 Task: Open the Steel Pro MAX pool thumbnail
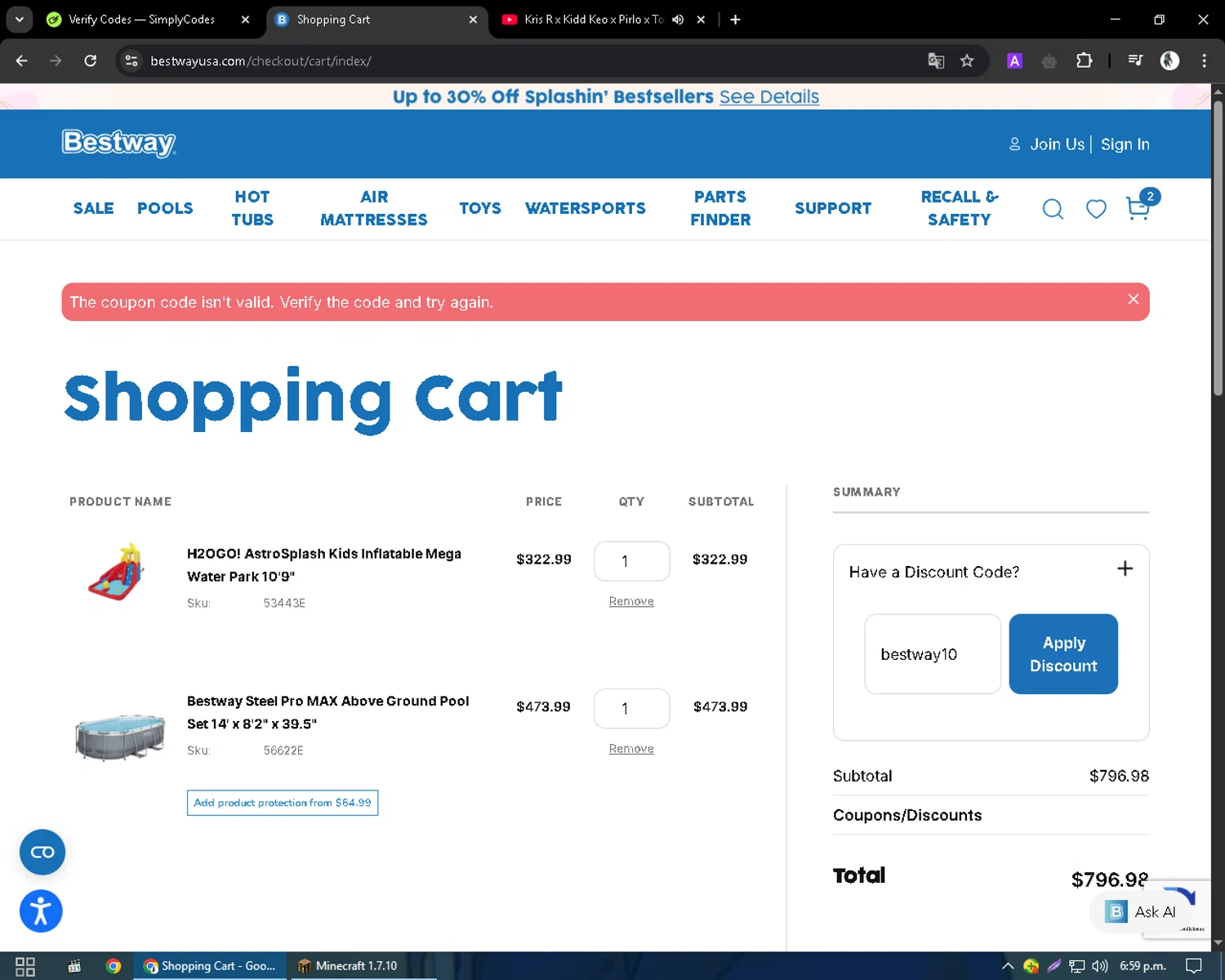pyautogui.click(x=120, y=736)
